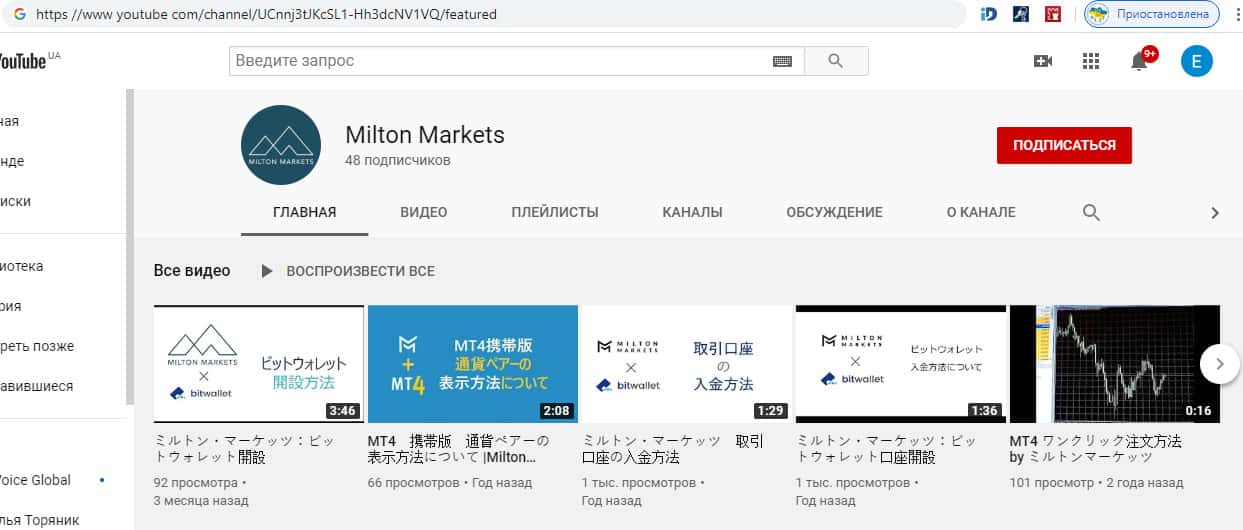Open the YouTube apps grid icon
This screenshot has width=1243, height=530.
(1091, 61)
